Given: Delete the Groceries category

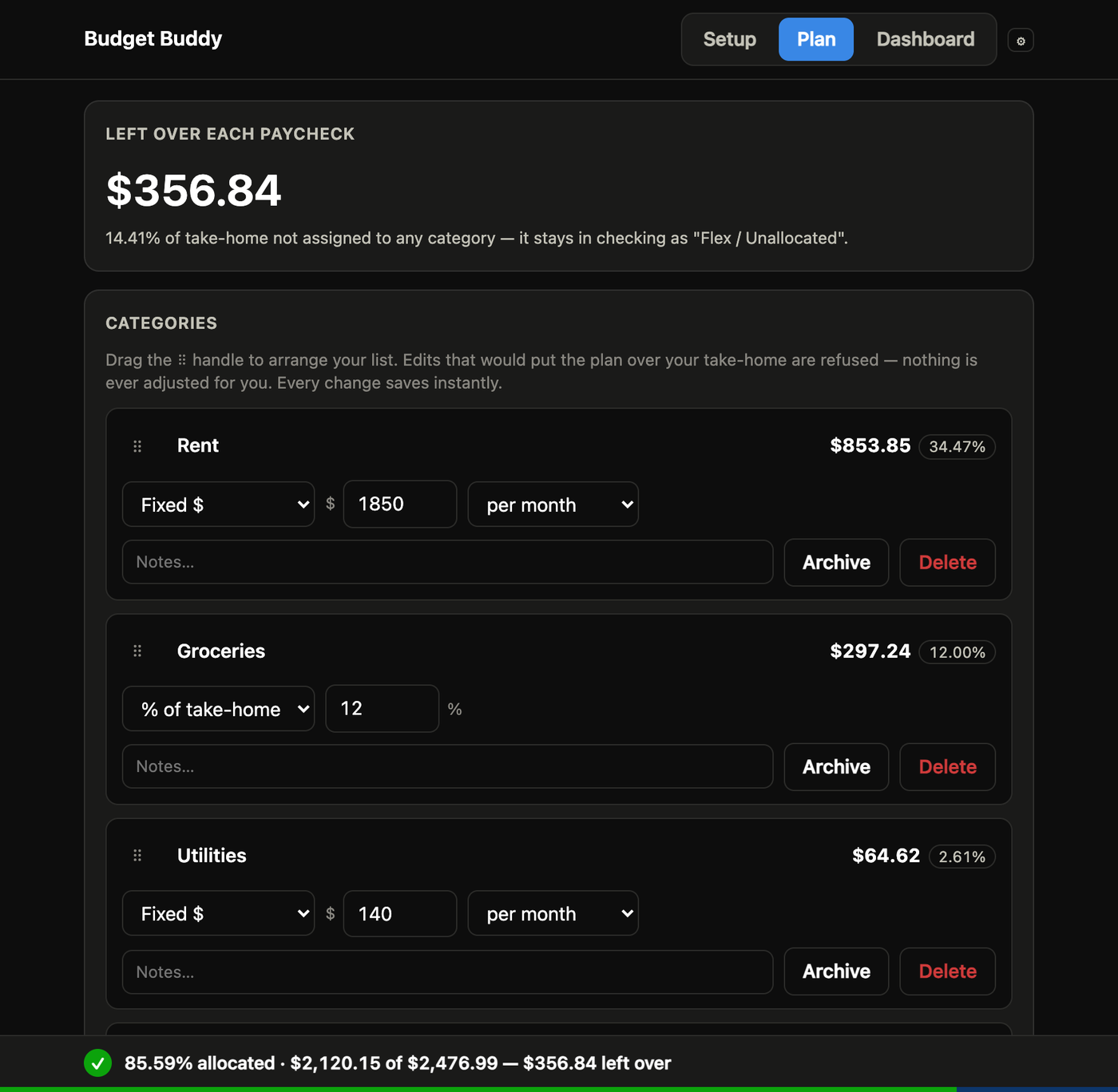Looking at the screenshot, I should click(948, 767).
